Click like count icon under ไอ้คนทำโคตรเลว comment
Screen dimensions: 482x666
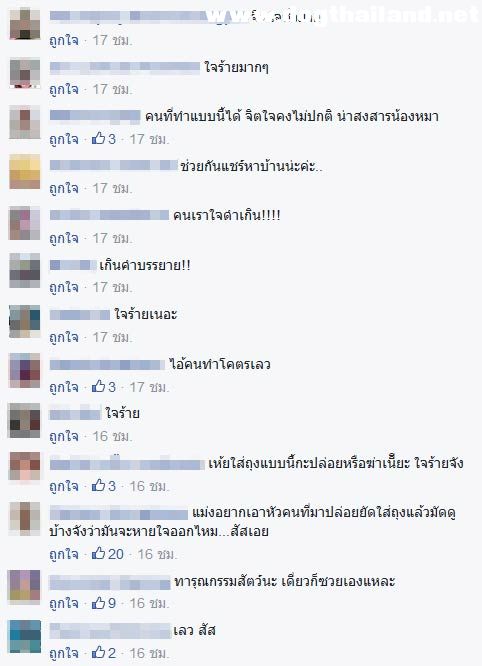click(99, 386)
